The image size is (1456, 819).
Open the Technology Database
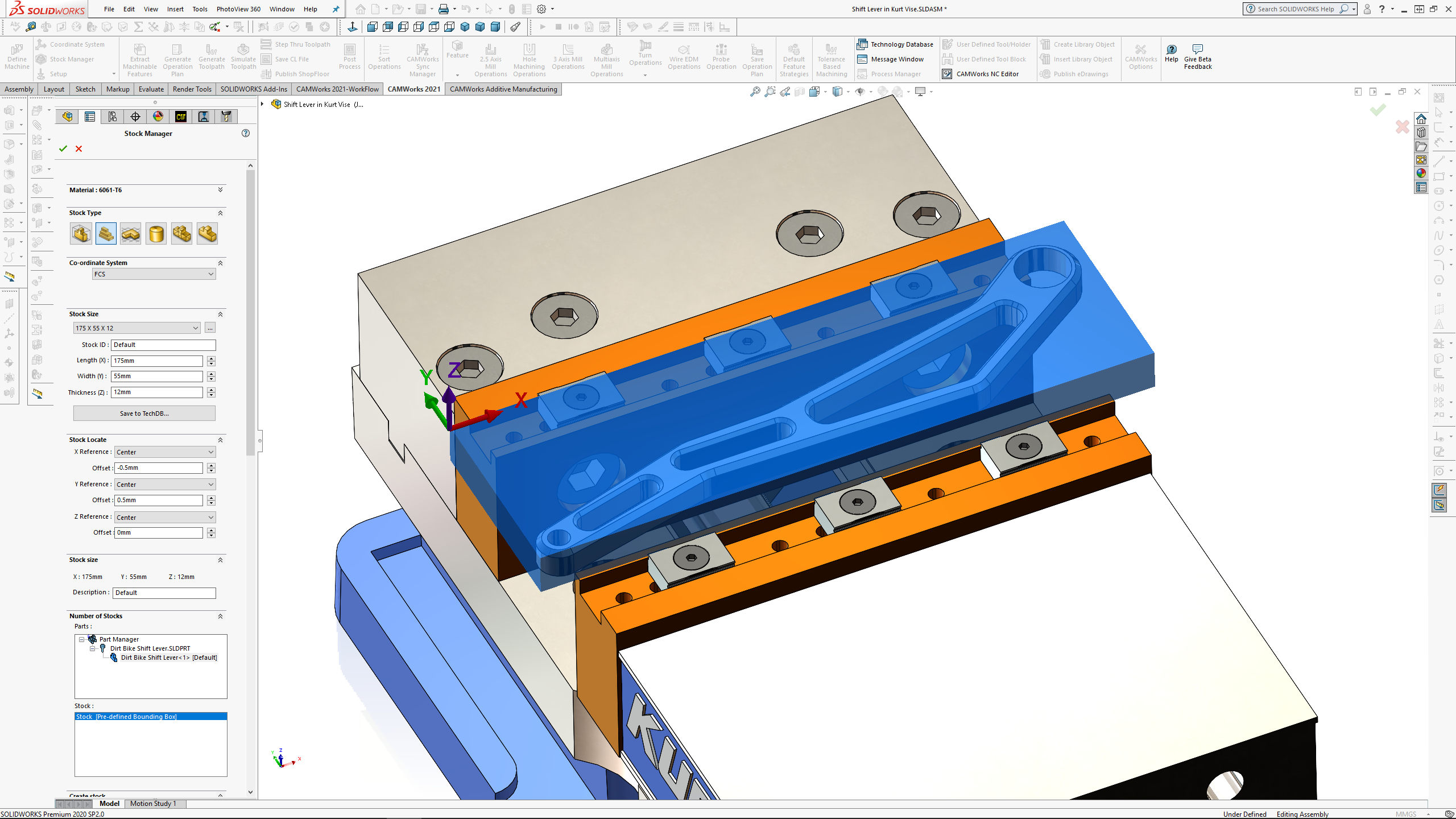pyautogui.click(x=896, y=44)
